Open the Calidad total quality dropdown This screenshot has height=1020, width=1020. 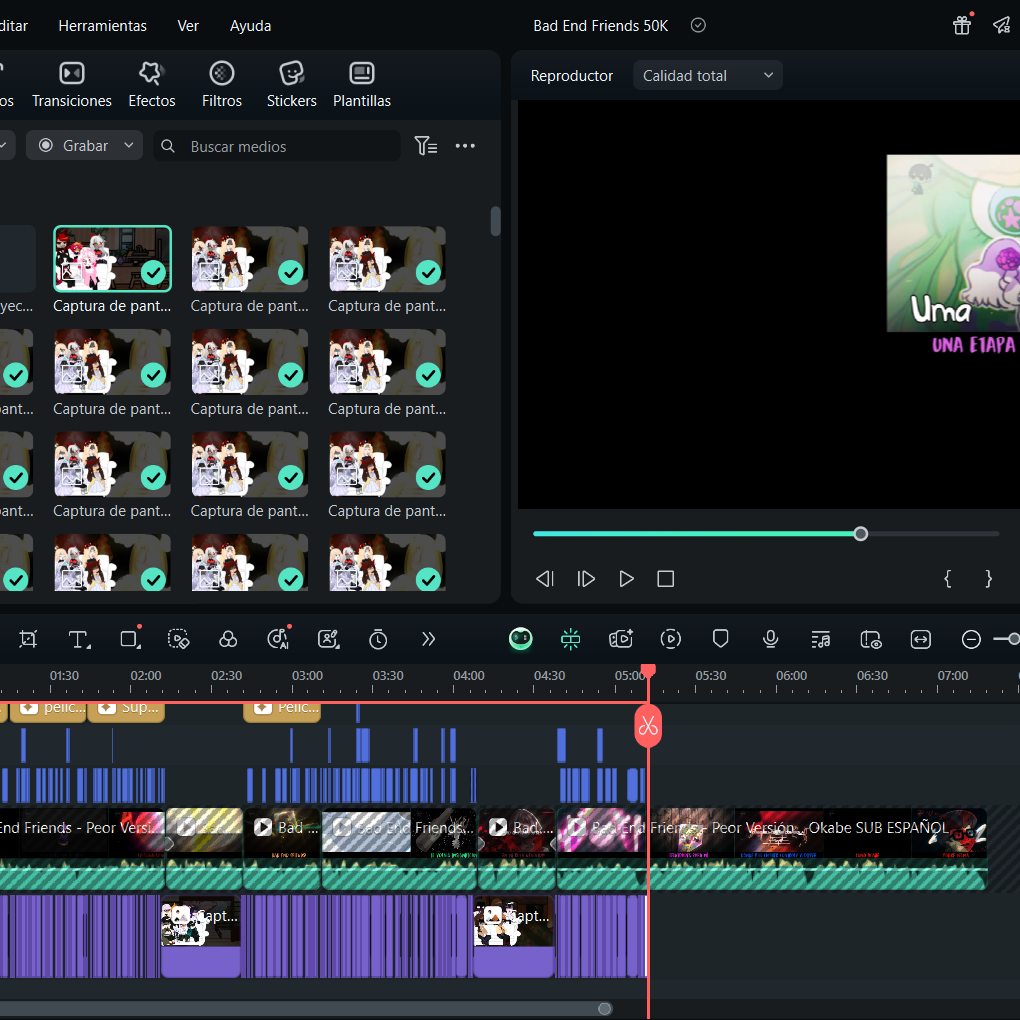pos(707,76)
